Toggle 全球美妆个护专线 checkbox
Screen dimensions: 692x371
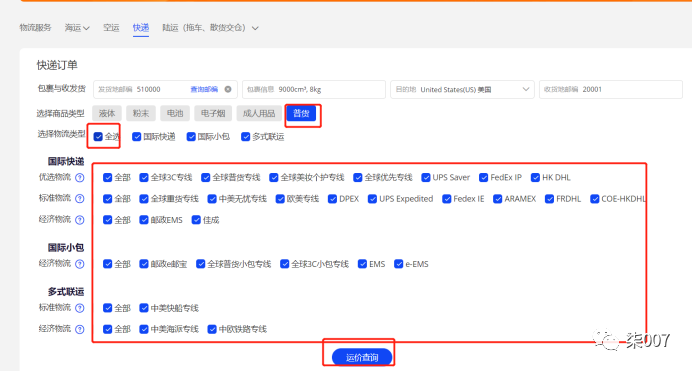pos(274,177)
